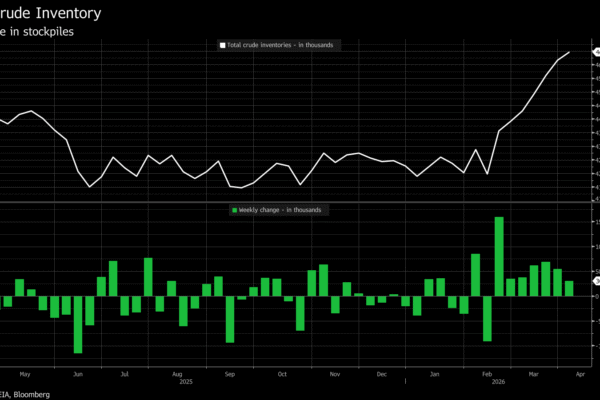600x400 pixels.
Task: Click the white Total crude inventories legend swatch
Action: (222, 45)
